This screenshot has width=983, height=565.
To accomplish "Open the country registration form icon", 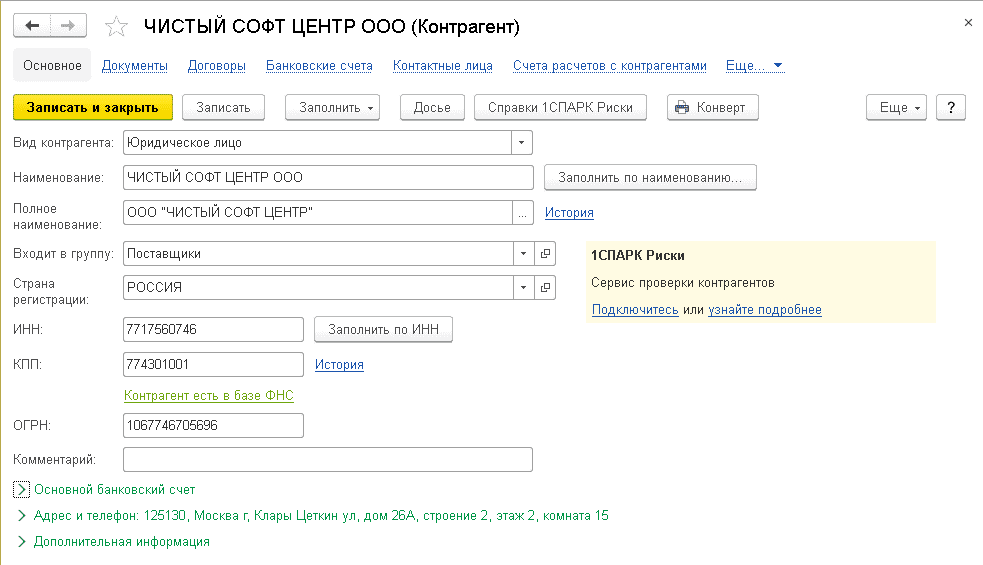I will (x=545, y=288).
